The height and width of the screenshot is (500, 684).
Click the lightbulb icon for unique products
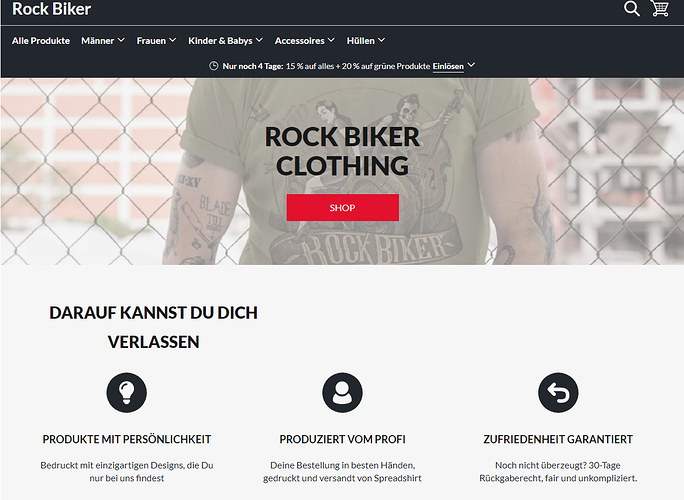tap(127, 392)
